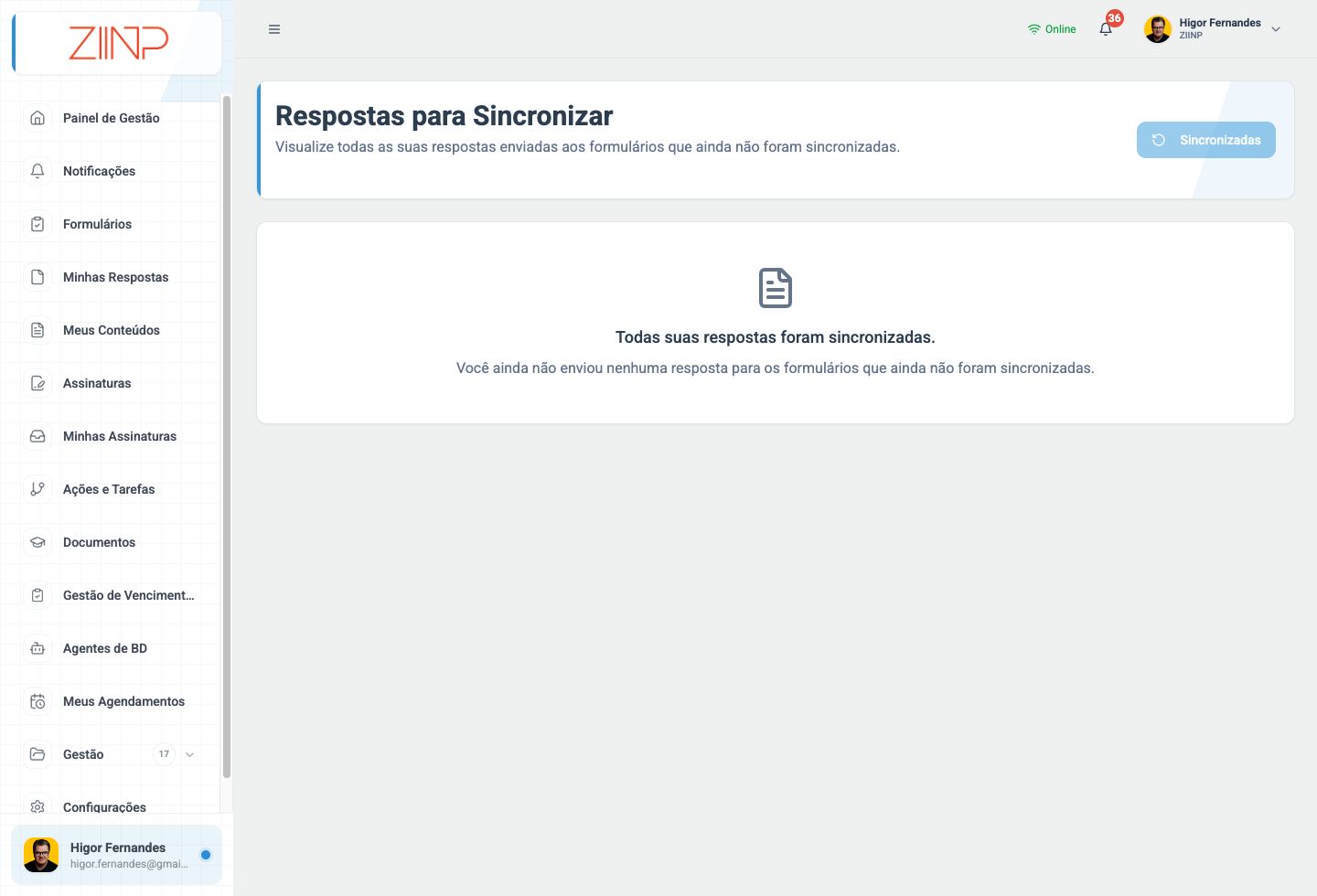Viewport: 1317px width, 896px height.
Task: Click the Gestão de Vencimentos clipboard icon
Action: click(x=37, y=595)
